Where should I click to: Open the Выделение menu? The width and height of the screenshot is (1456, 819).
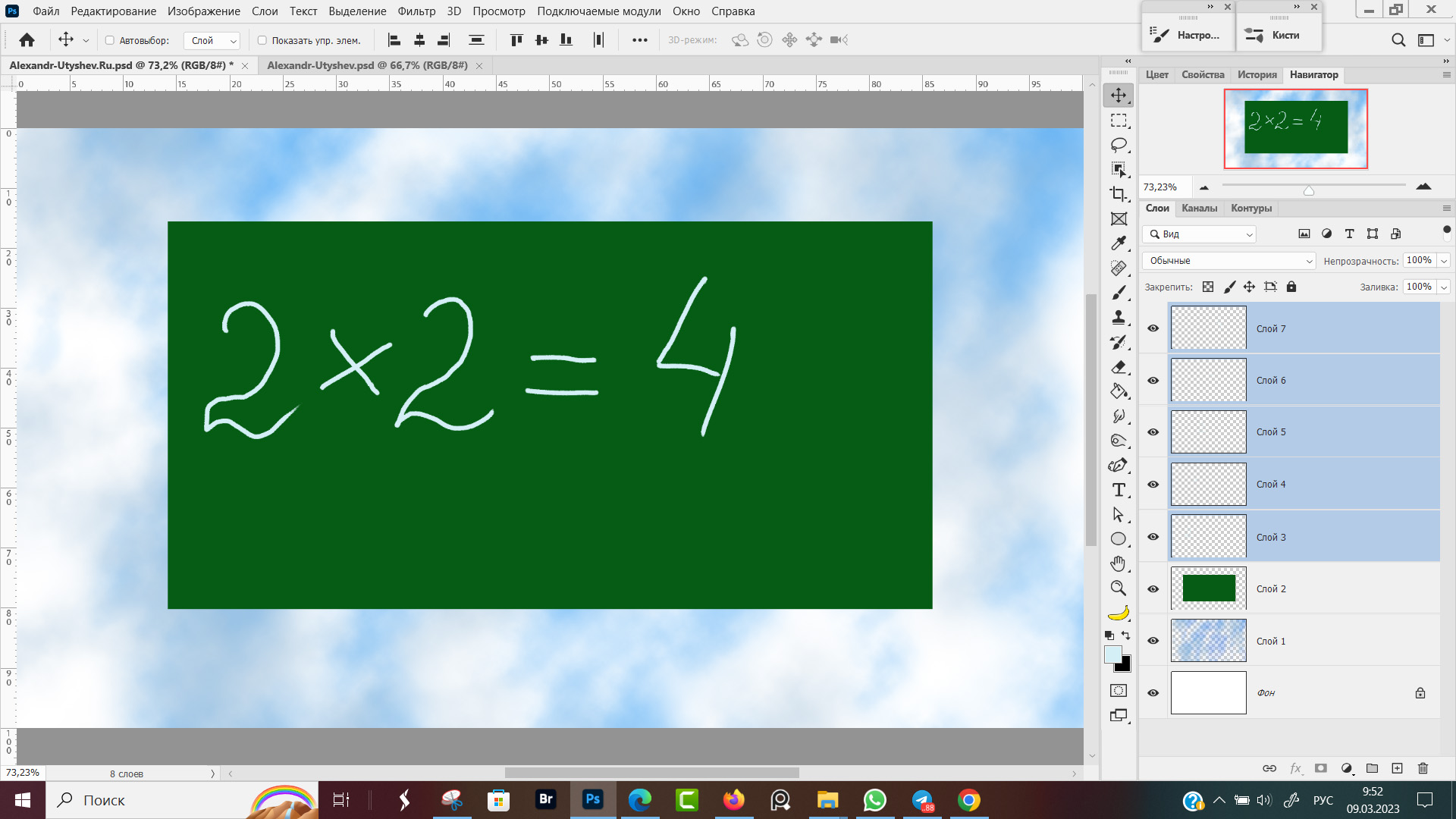pyautogui.click(x=357, y=11)
